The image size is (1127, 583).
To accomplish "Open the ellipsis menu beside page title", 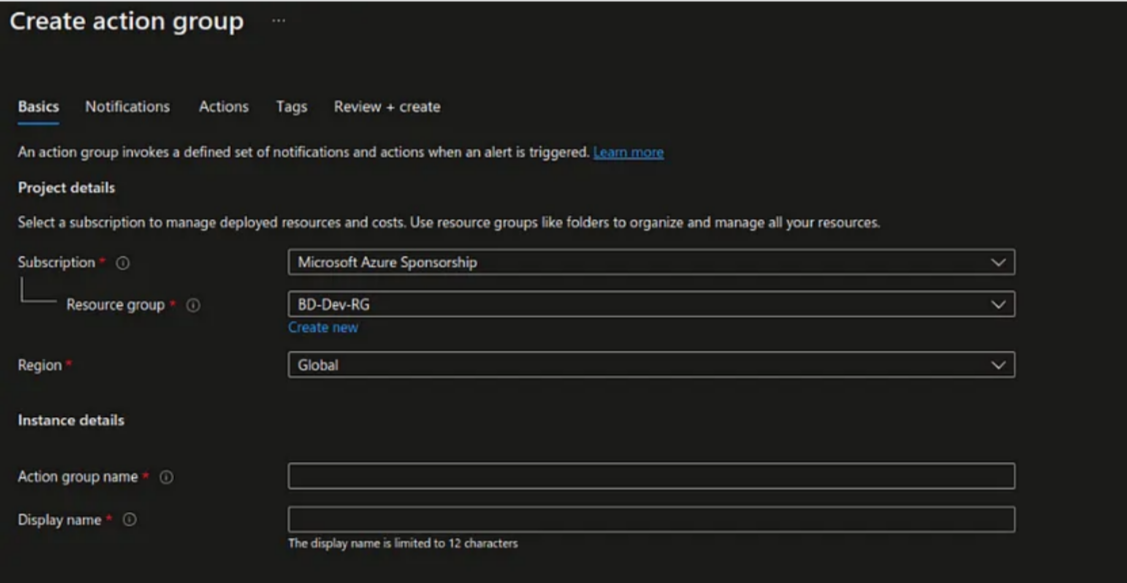I will click(x=278, y=22).
